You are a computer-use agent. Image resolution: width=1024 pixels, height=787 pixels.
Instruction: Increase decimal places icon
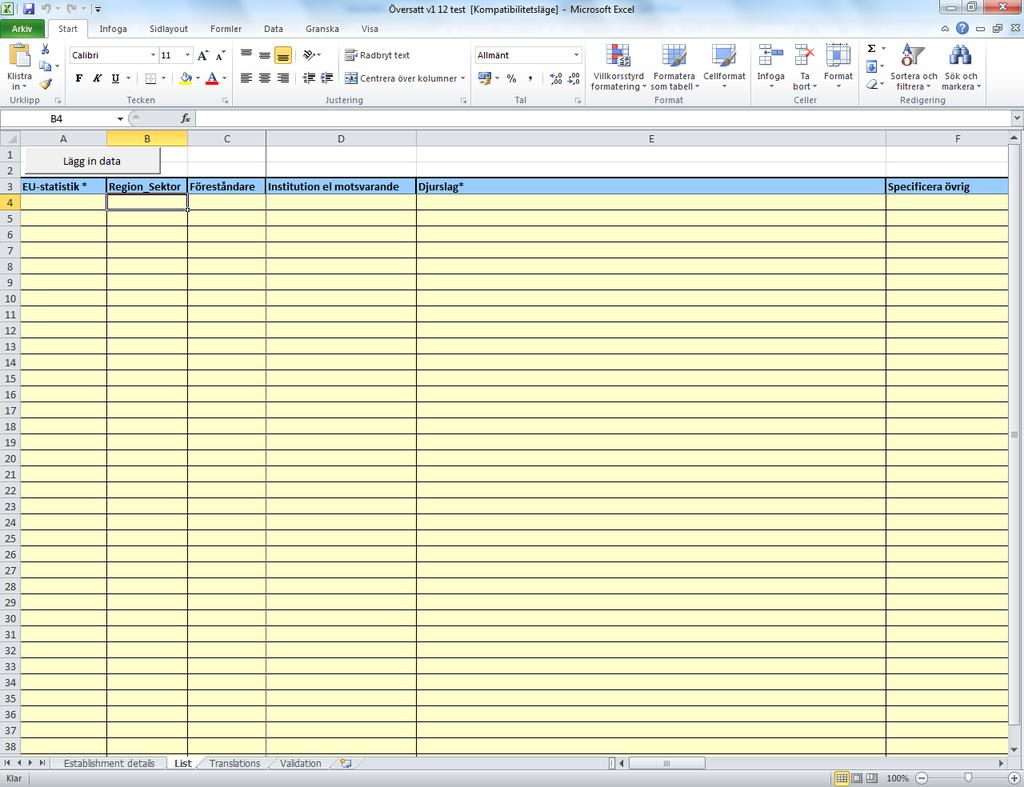556,78
